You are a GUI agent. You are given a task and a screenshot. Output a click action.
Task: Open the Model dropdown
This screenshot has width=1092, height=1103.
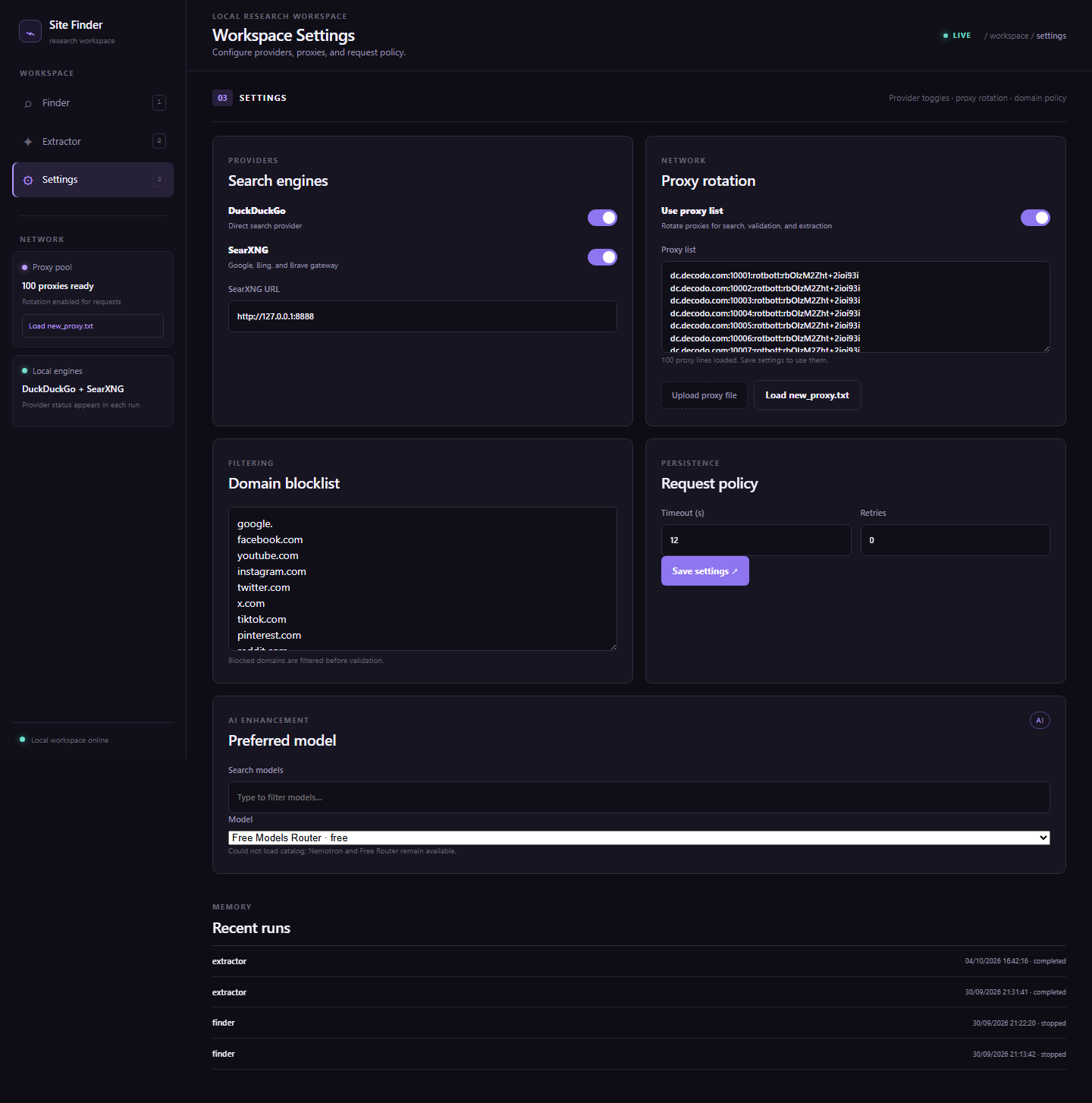[x=639, y=837]
